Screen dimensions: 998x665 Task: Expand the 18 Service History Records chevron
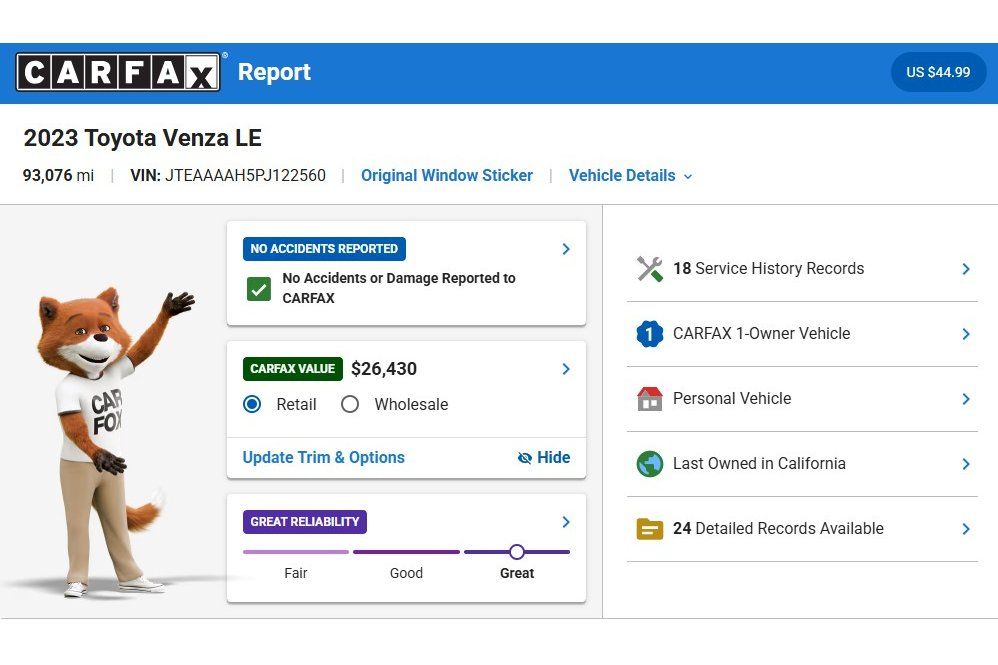pos(966,269)
